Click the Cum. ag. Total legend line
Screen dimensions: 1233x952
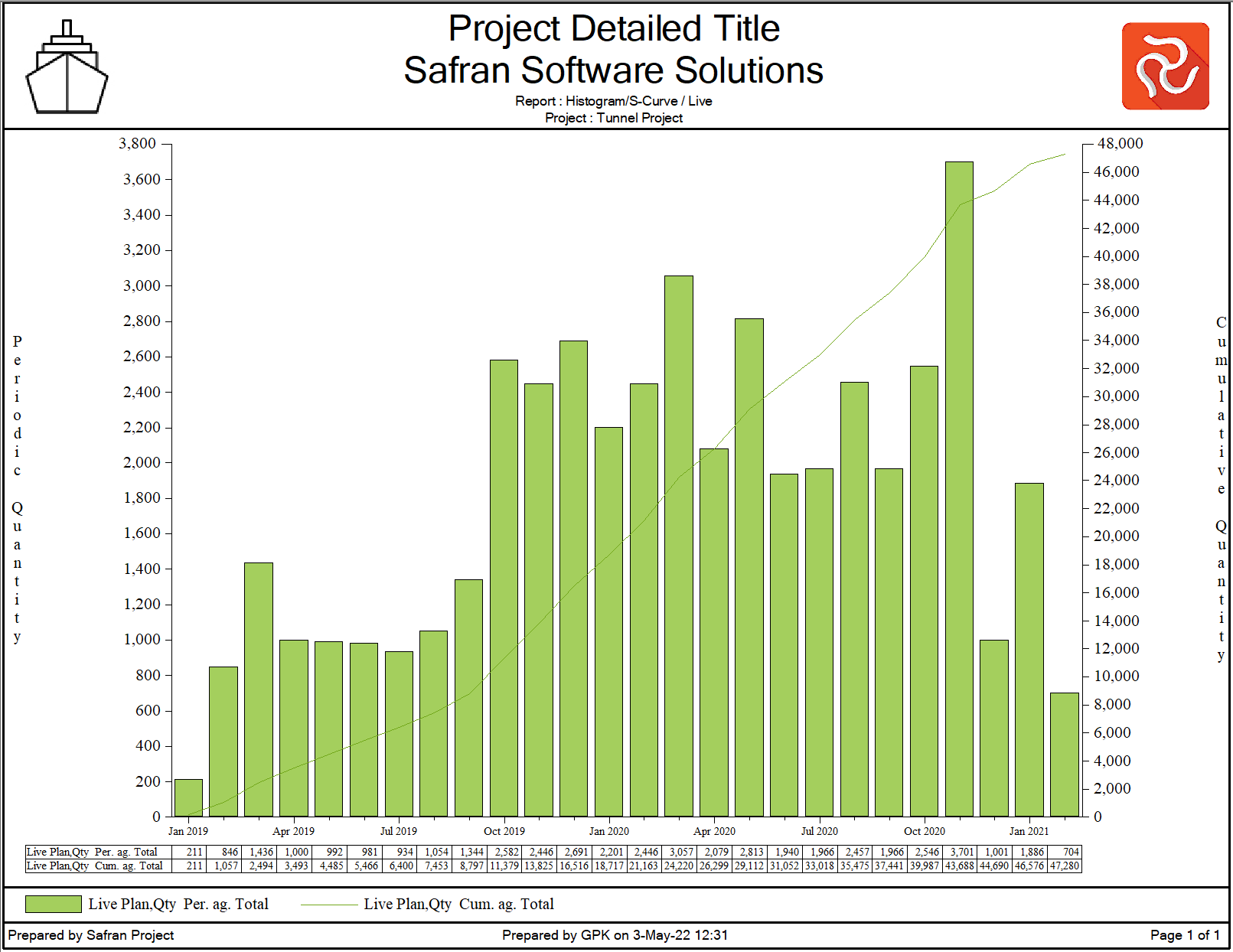point(329,905)
